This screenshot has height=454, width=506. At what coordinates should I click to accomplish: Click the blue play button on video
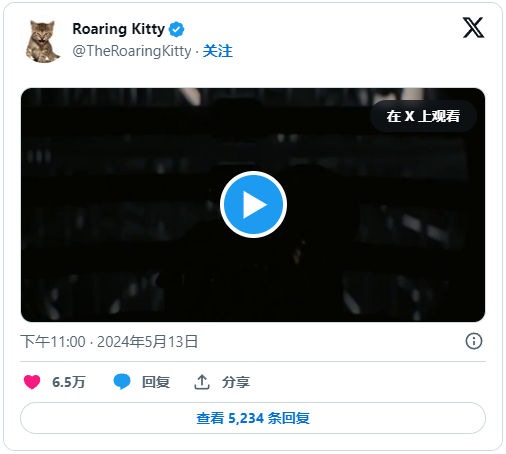(x=253, y=204)
